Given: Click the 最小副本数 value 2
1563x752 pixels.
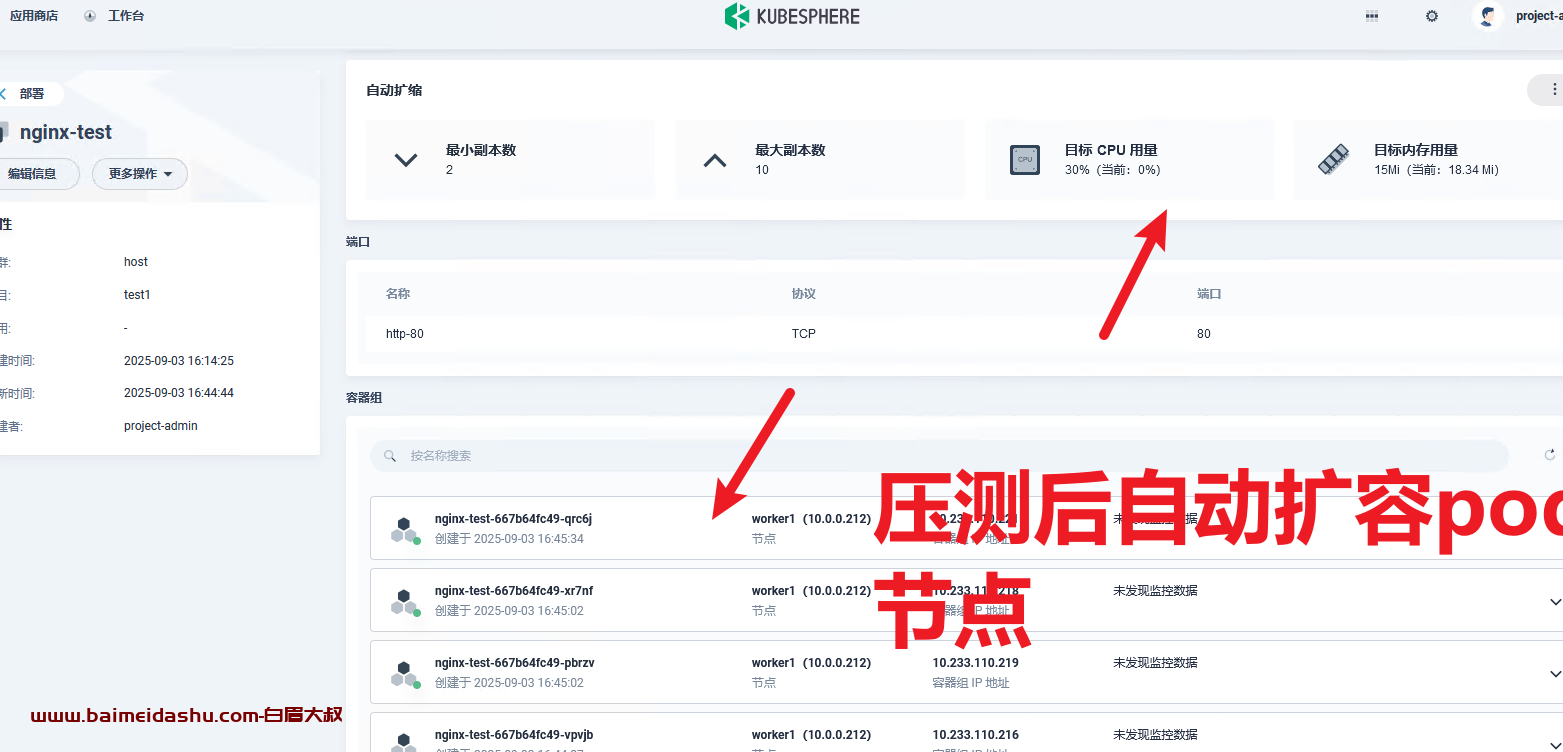Looking at the screenshot, I should (x=449, y=170).
